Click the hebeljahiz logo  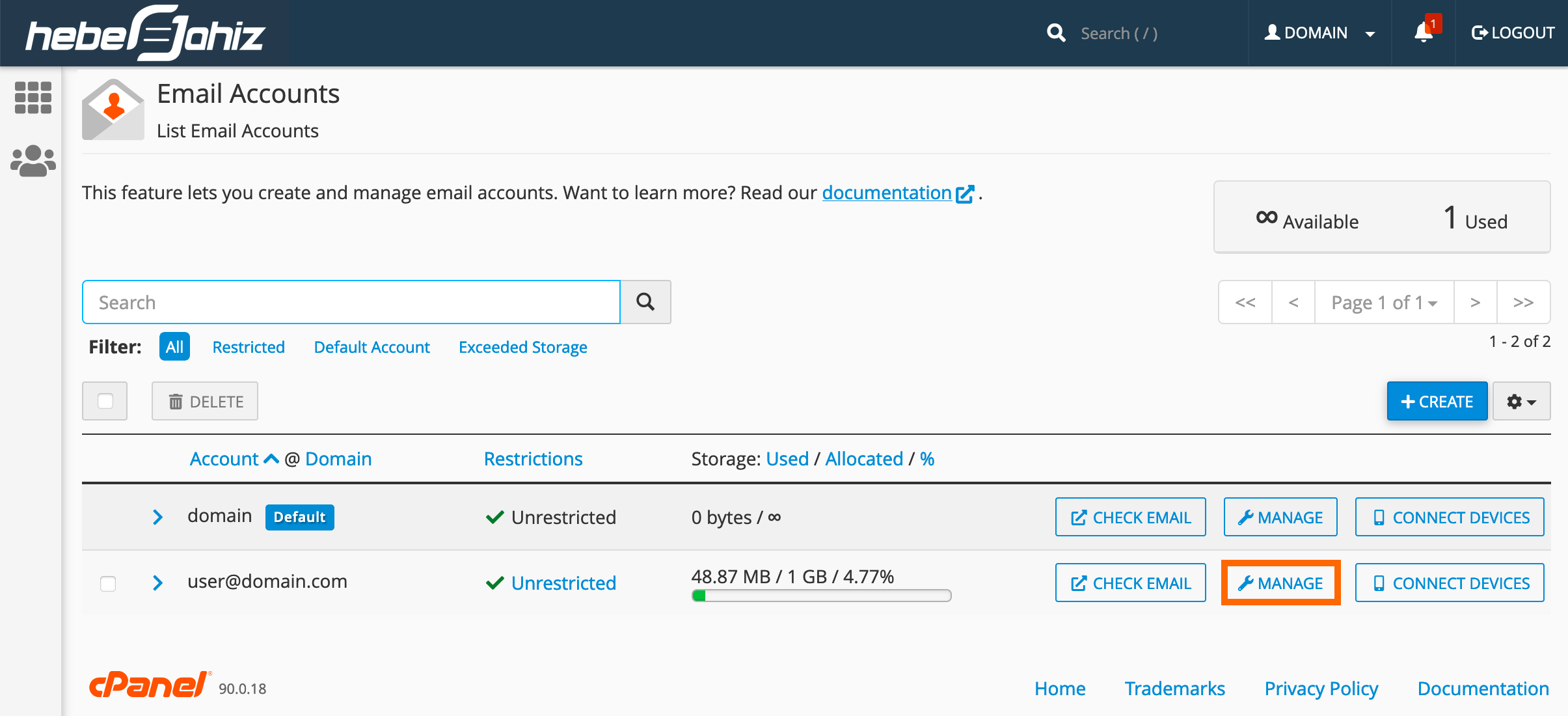click(x=145, y=33)
